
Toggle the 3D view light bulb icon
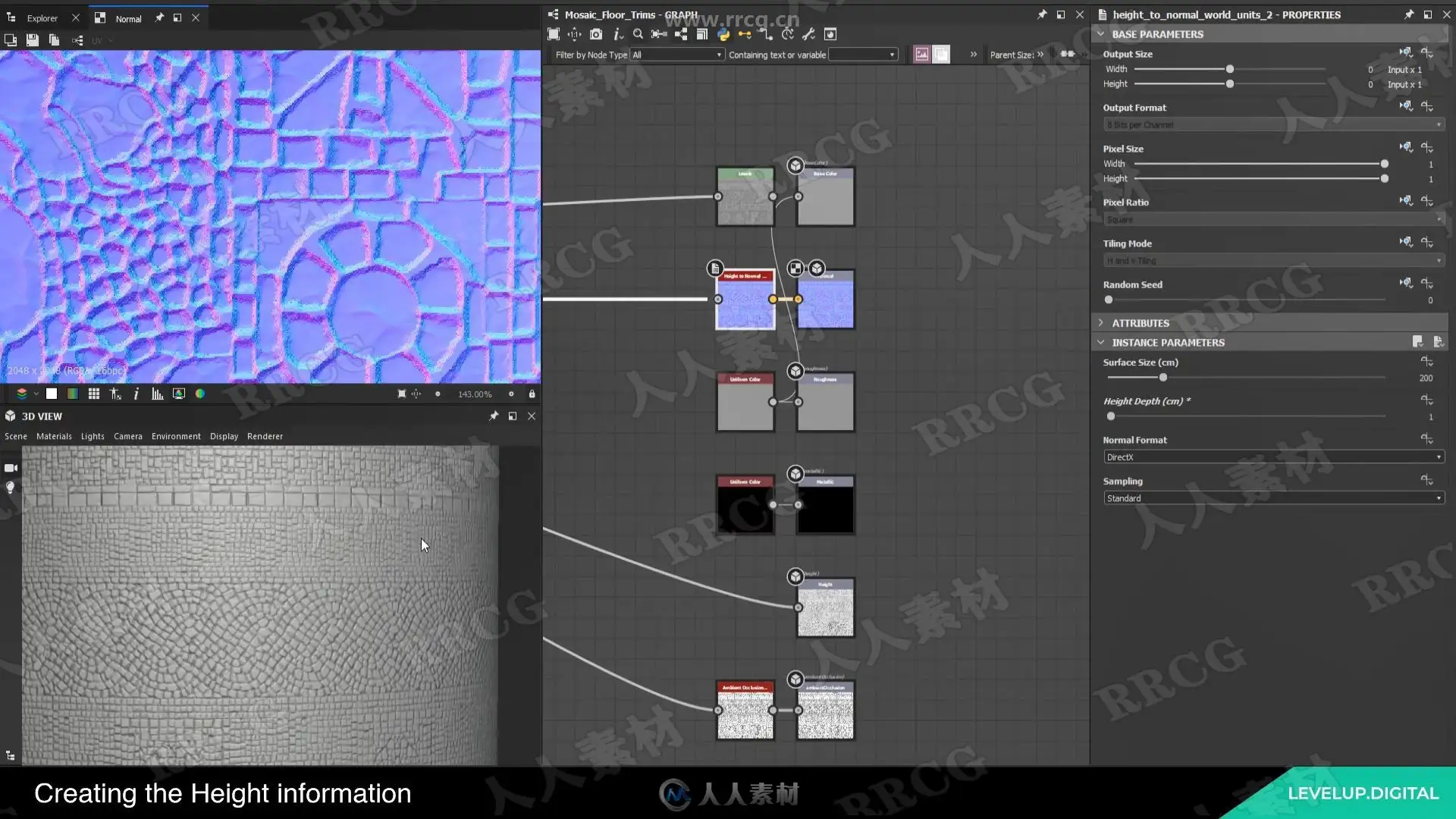11,488
